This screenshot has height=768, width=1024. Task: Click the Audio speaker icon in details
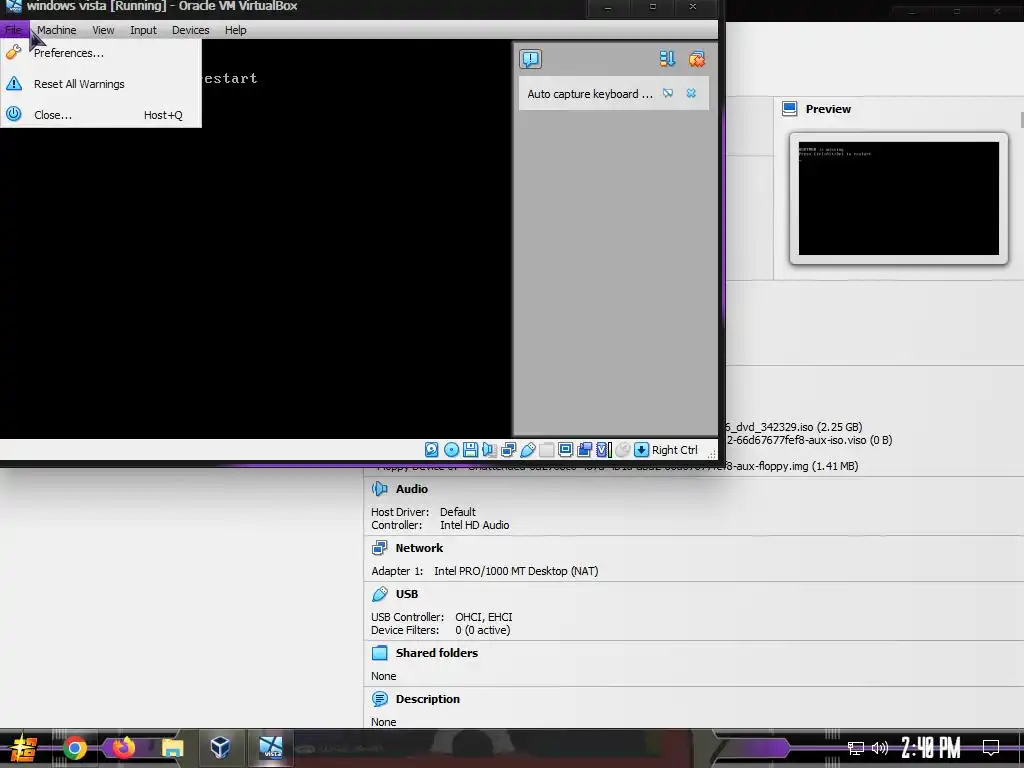click(x=379, y=489)
